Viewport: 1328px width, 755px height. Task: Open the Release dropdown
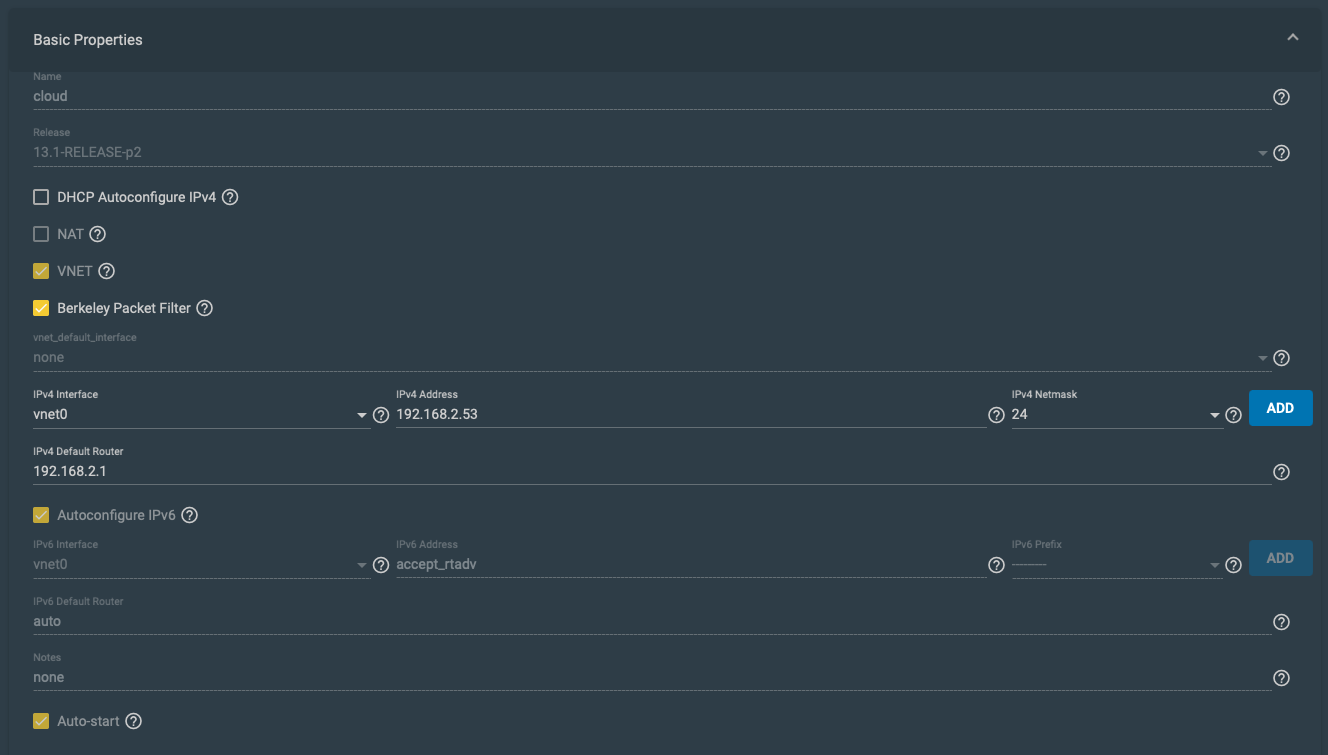652,153
